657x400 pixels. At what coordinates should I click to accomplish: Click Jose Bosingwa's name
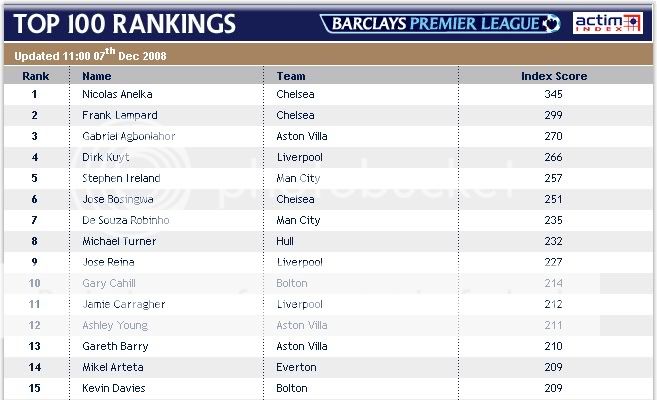117,199
